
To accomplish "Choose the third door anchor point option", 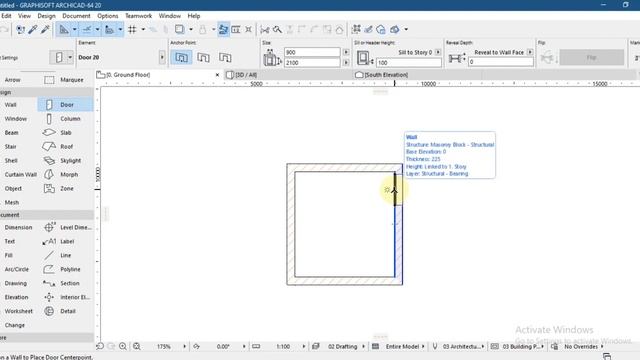I will (225, 58).
